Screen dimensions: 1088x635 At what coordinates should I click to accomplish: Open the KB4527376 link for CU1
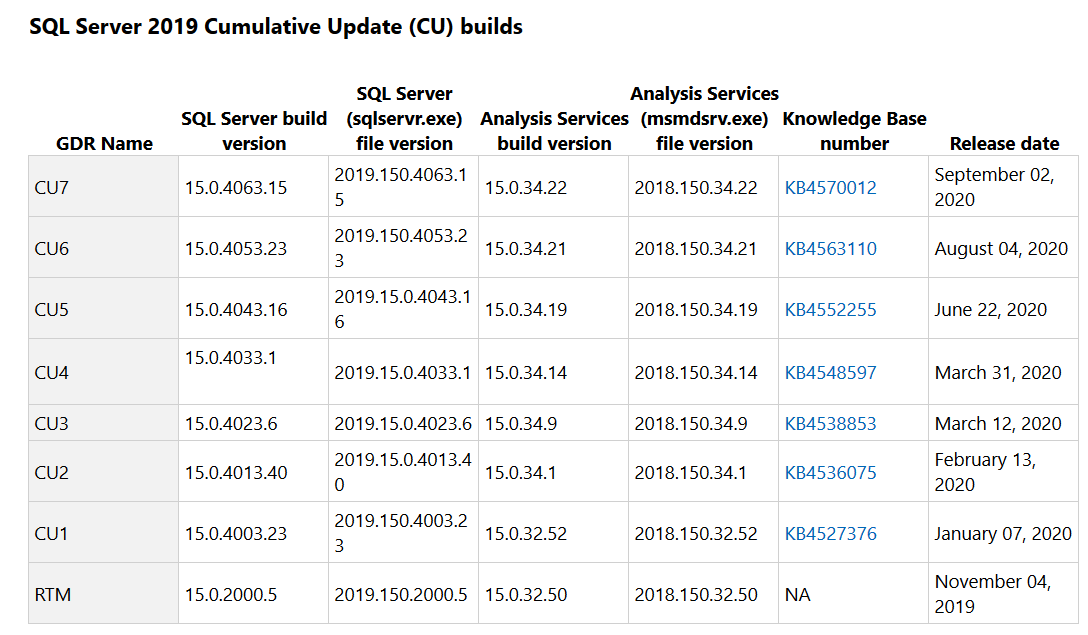[x=830, y=534]
